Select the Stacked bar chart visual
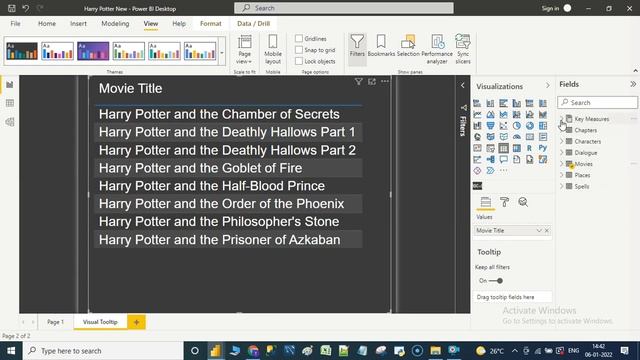640x360 pixels. (477, 103)
